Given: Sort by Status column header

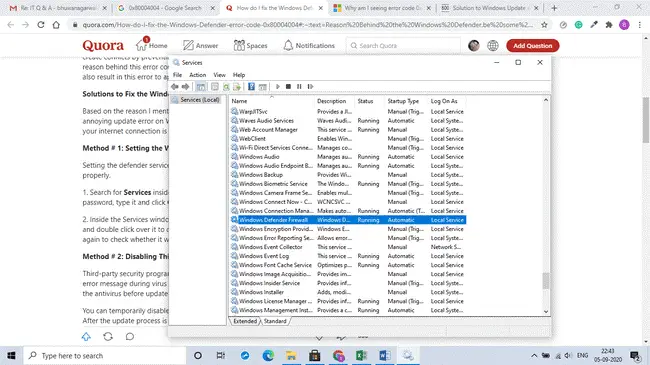Looking at the screenshot, I should pyautogui.click(x=369, y=101).
